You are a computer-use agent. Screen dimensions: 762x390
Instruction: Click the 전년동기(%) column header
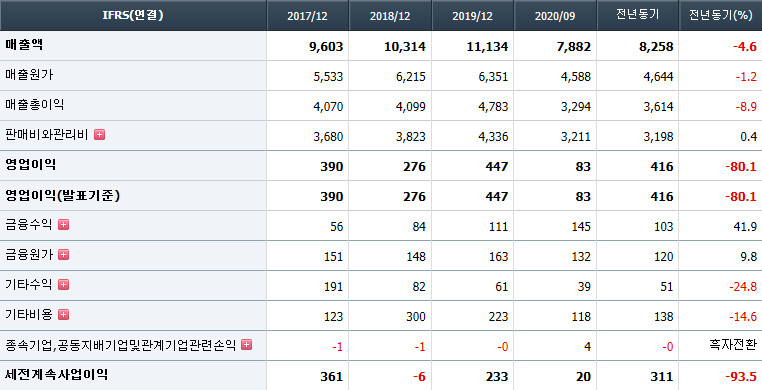[x=721, y=15]
